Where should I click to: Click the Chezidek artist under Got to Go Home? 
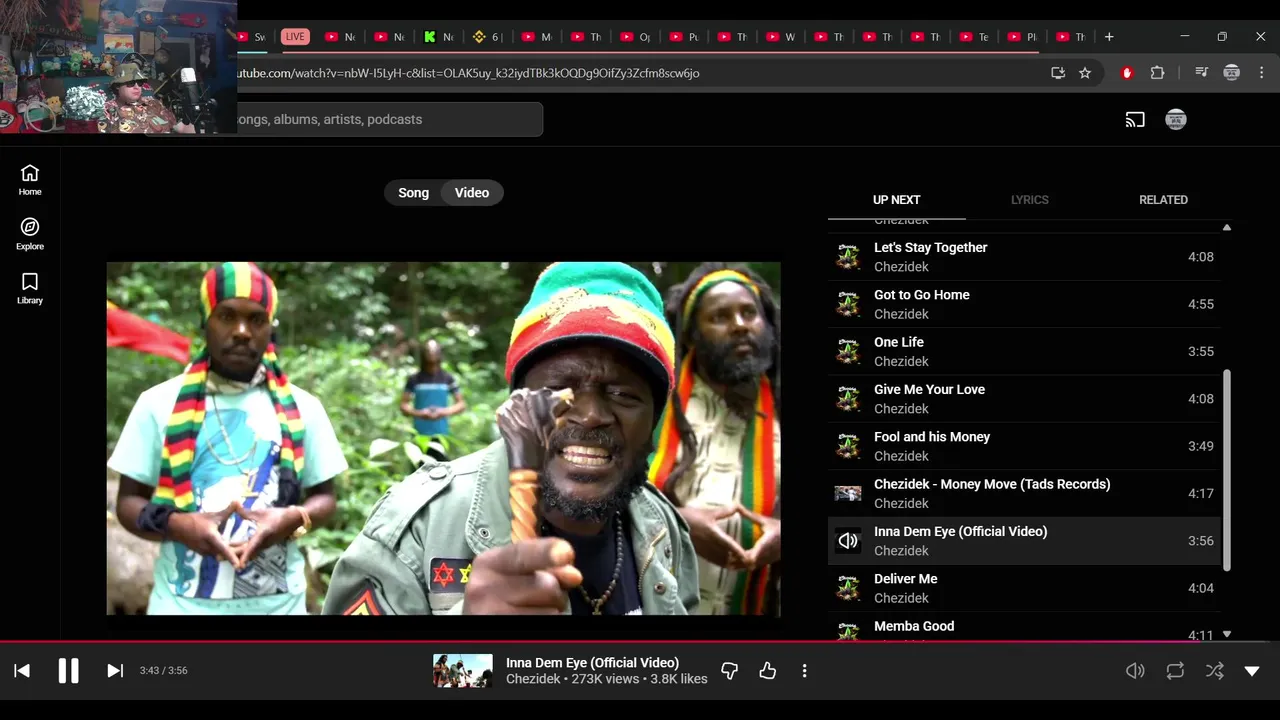(901, 314)
